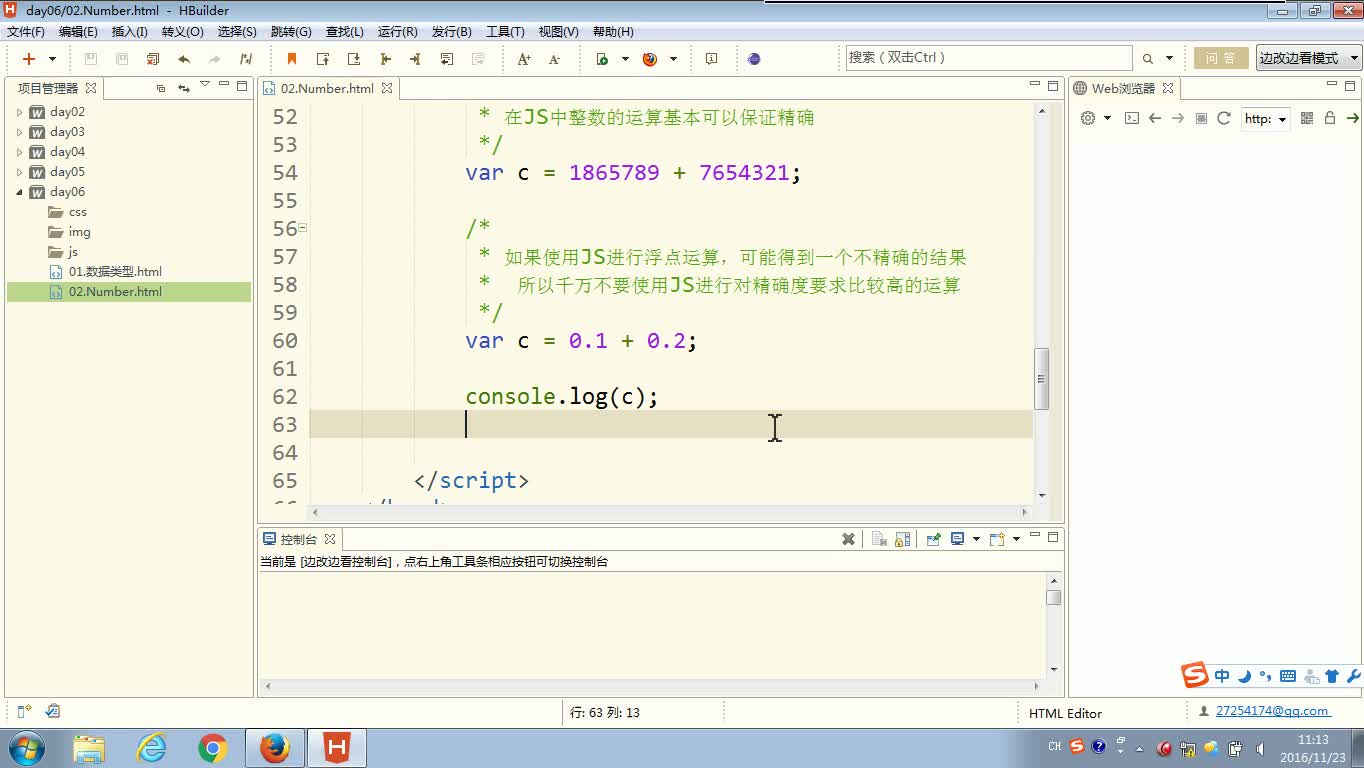Open the 边改边看模式 mode dropdown
The image size is (1364, 768).
[x=1308, y=58]
